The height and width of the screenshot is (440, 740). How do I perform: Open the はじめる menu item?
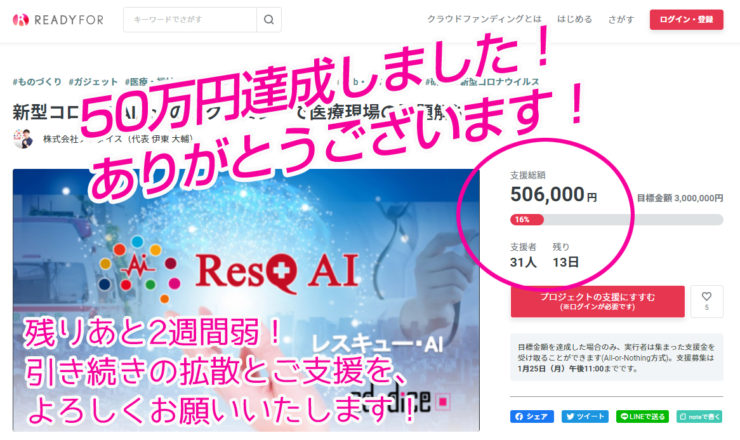tap(574, 19)
